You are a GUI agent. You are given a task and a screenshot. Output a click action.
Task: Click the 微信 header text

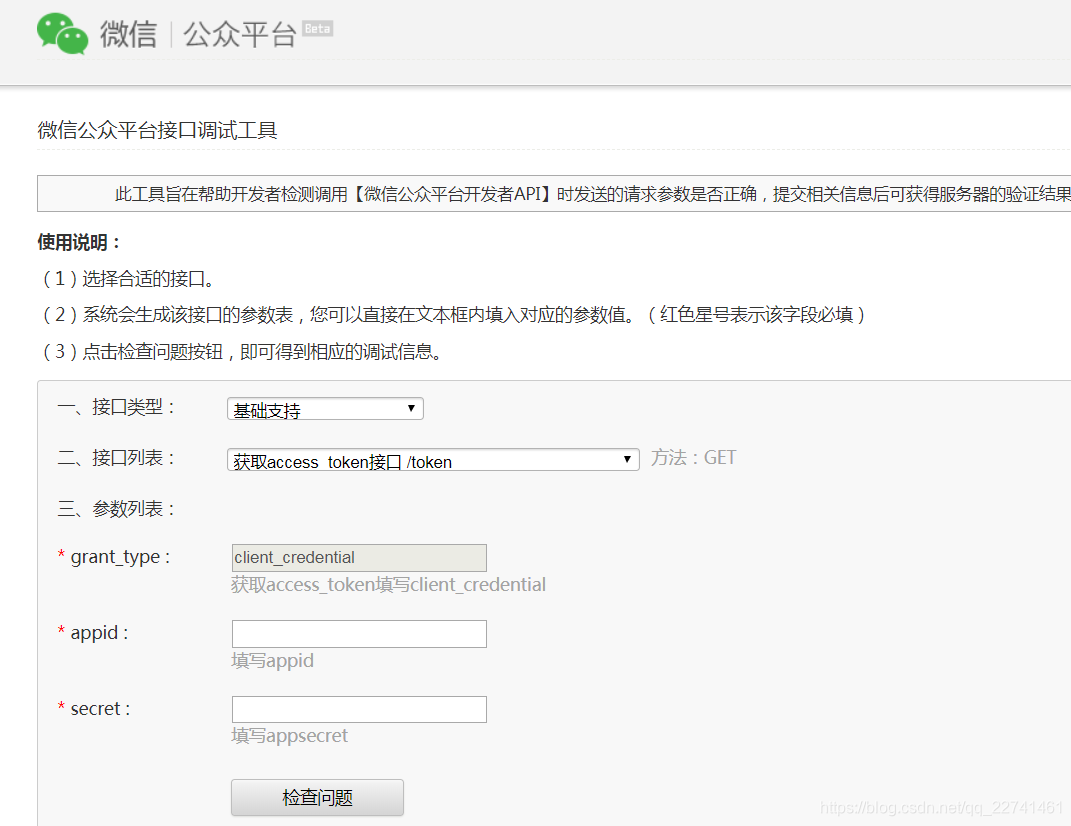coord(128,33)
